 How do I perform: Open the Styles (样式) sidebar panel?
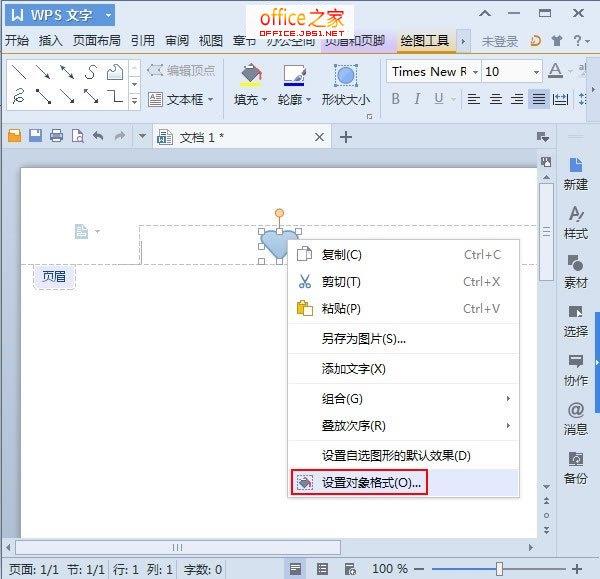tap(576, 223)
